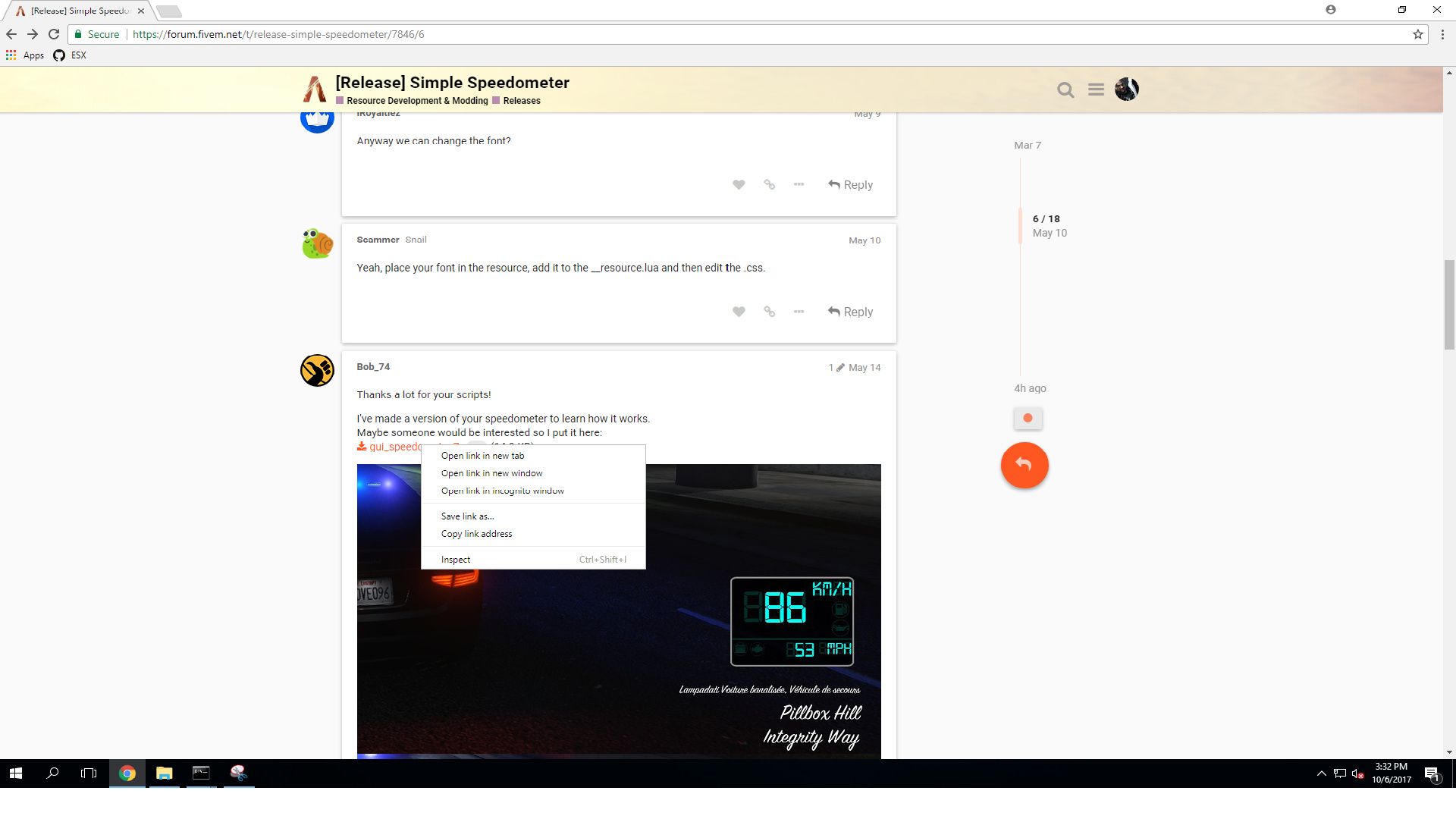Like the font question post
The width and height of the screenshot is (1456, 819).
pyautogui.click(x=739, y=185)
